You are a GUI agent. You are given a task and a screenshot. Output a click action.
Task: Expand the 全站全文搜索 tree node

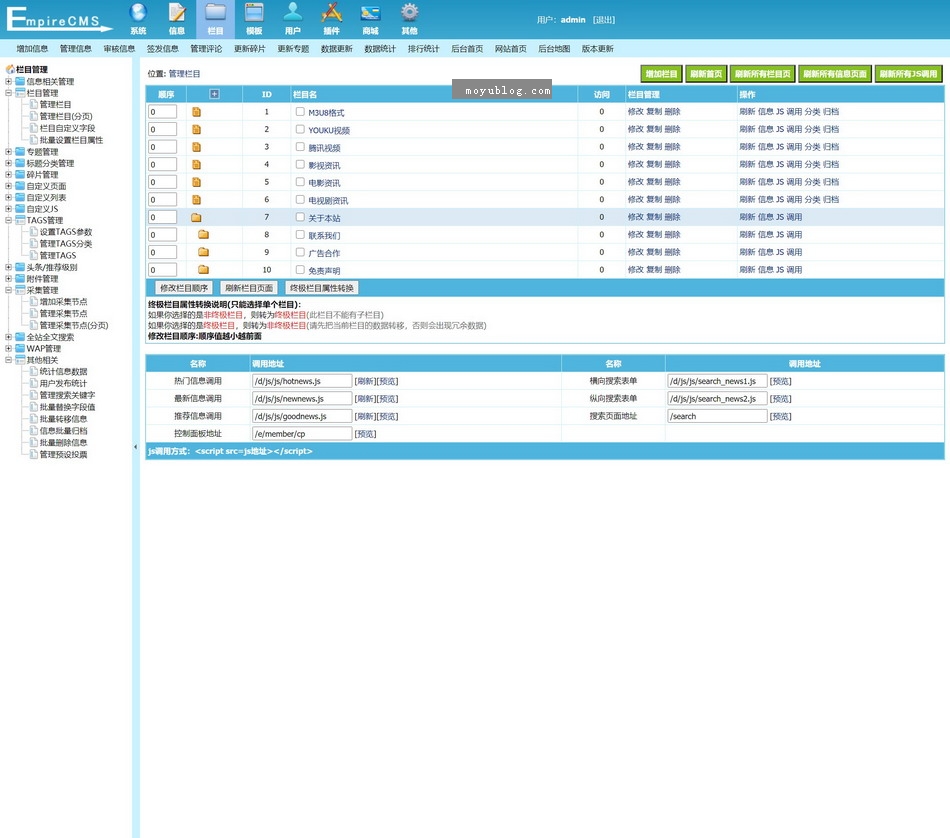point(8,337)
